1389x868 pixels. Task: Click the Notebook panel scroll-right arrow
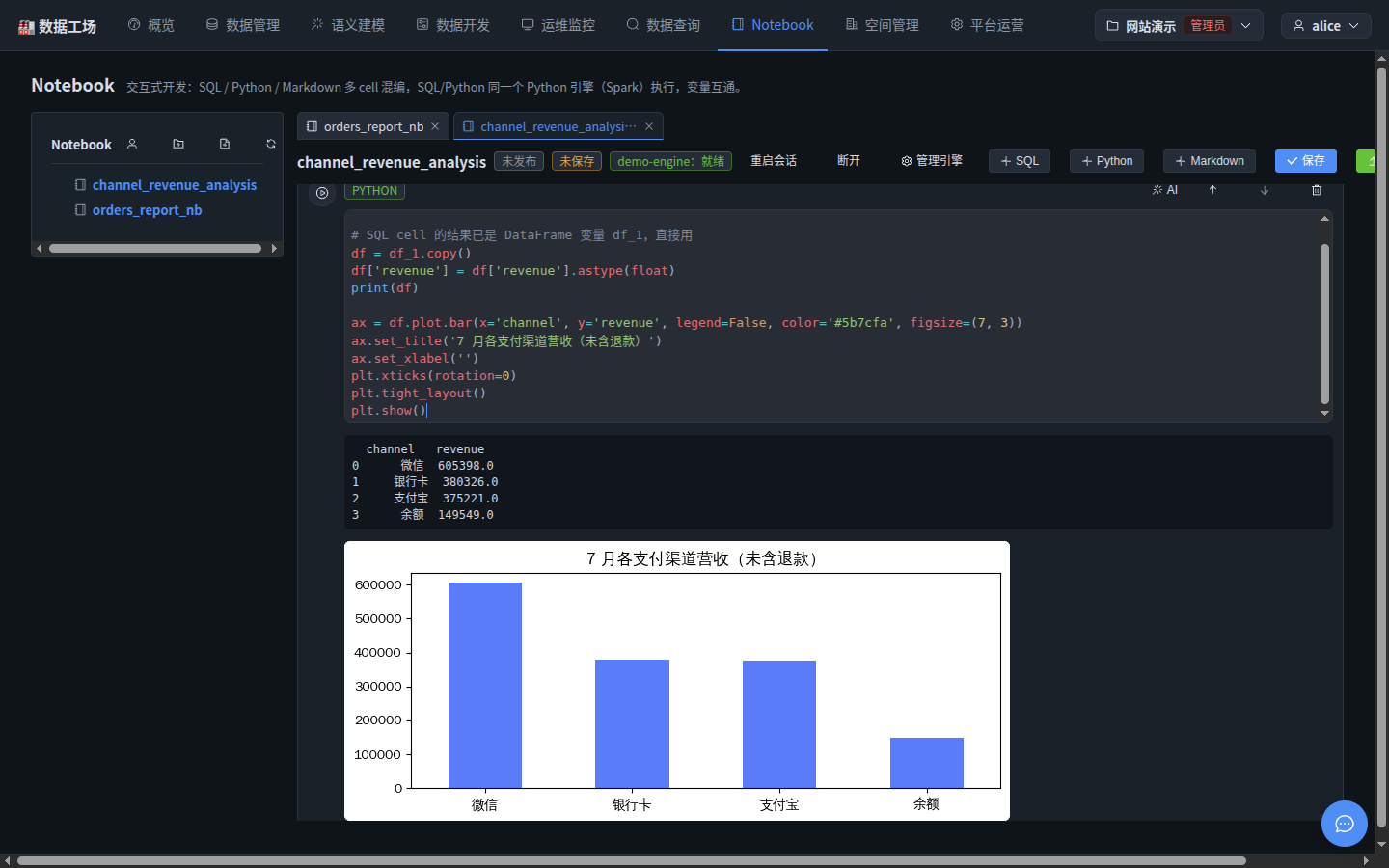coord(274,248)
